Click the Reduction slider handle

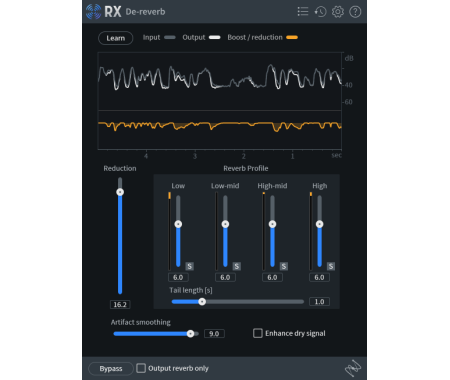click(x=120, y=192)
